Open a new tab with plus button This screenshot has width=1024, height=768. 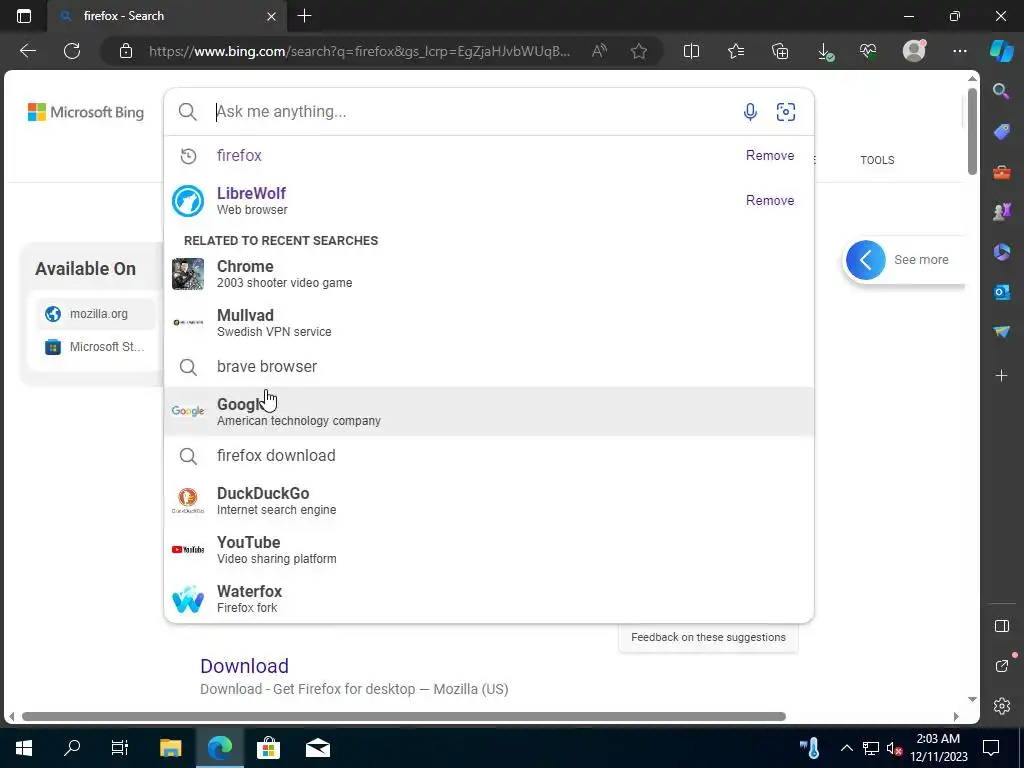click(x=304, y=16)
